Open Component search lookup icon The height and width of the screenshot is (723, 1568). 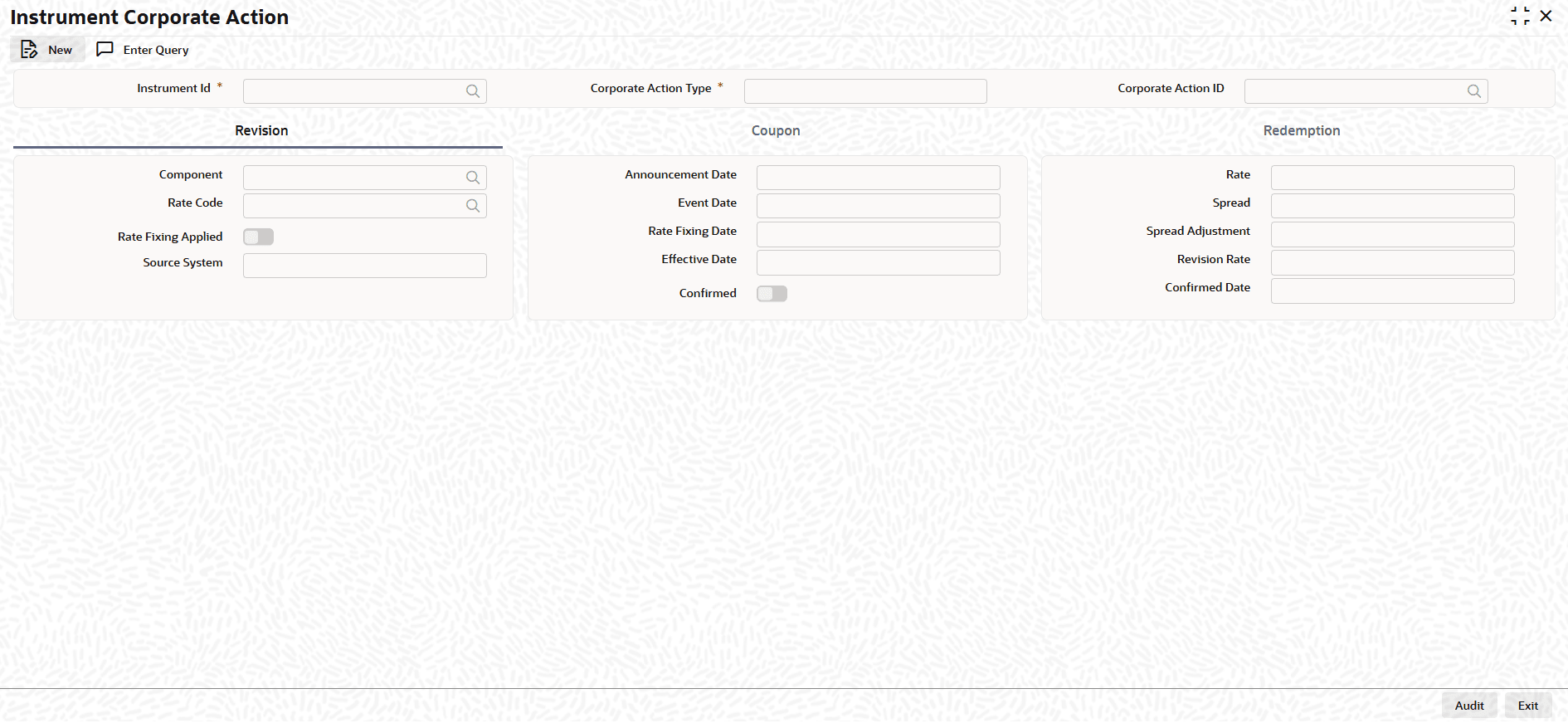(x=473, y=178)
